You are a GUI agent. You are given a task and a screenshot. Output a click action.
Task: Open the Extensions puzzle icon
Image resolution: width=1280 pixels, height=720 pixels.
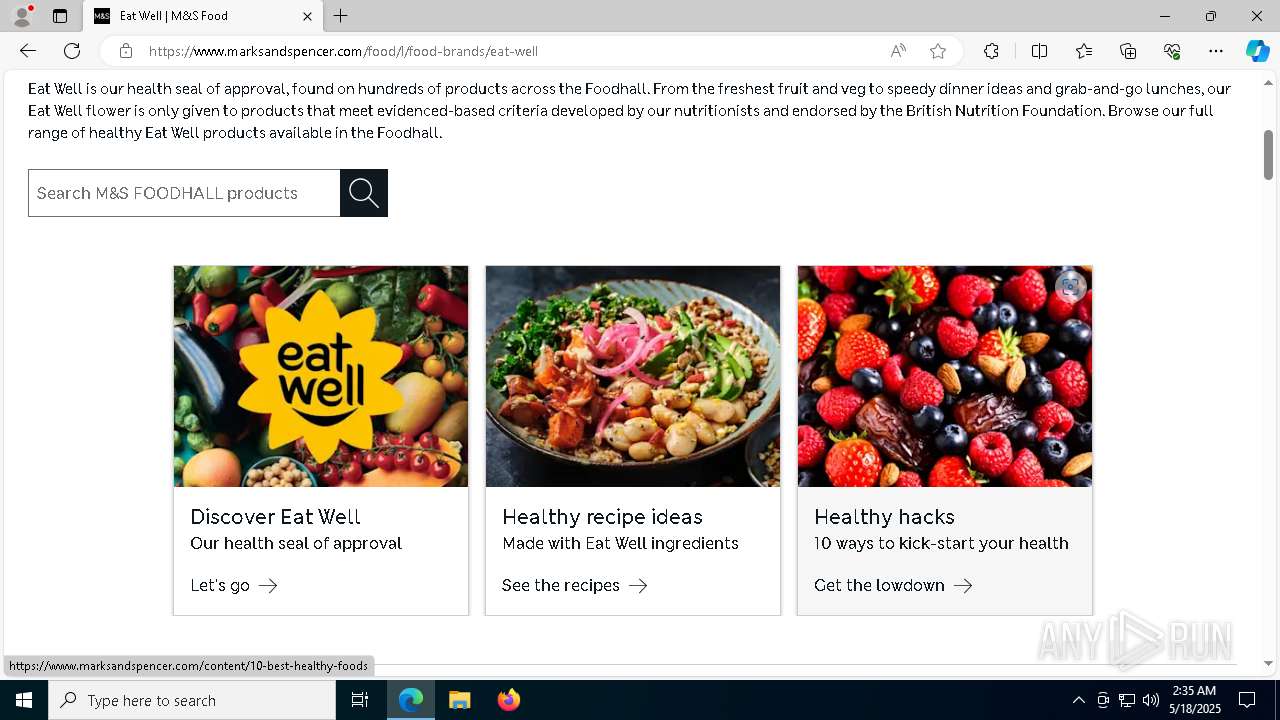[991, 51]
